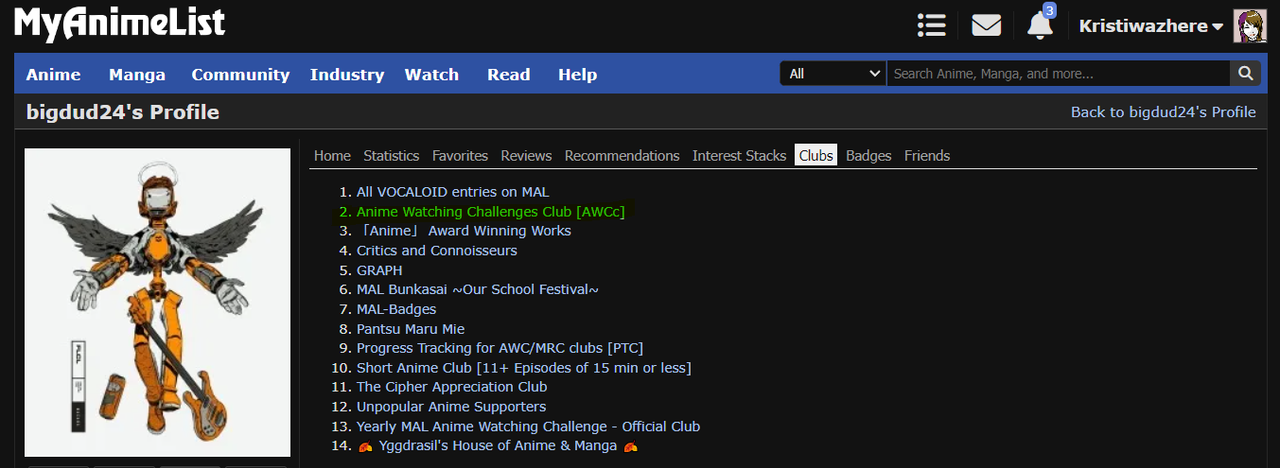Open the Read menu
The image size is (1280, 468).
[509, 74]
